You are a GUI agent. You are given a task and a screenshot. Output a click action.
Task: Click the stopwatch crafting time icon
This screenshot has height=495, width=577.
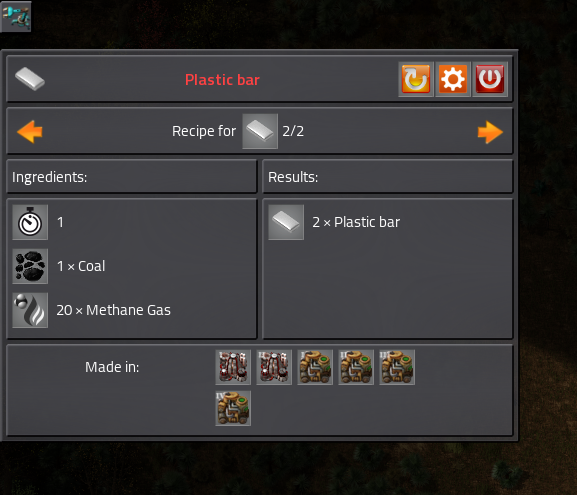coord(30,222)
